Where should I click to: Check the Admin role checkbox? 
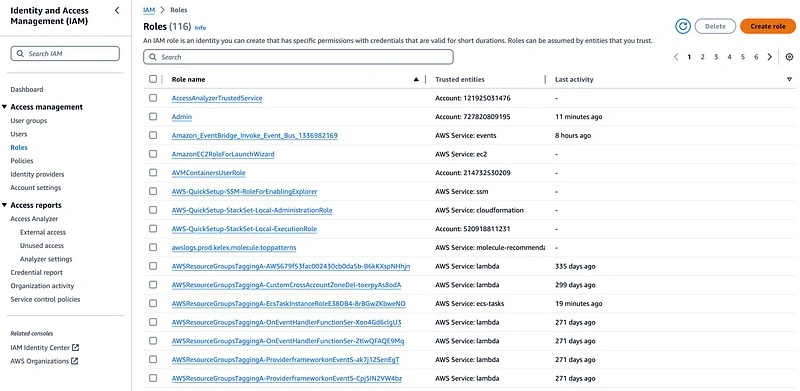click(153, 116)
